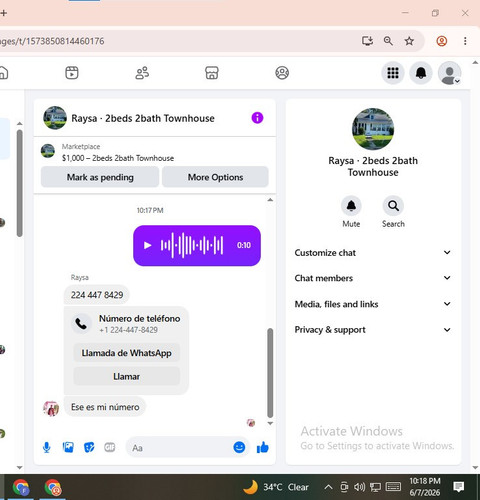The height and width of the screenshot is (500, 480).
Task: Click the chat messages scrollbar
Action: pyautogui.click(x=270, y=373)
